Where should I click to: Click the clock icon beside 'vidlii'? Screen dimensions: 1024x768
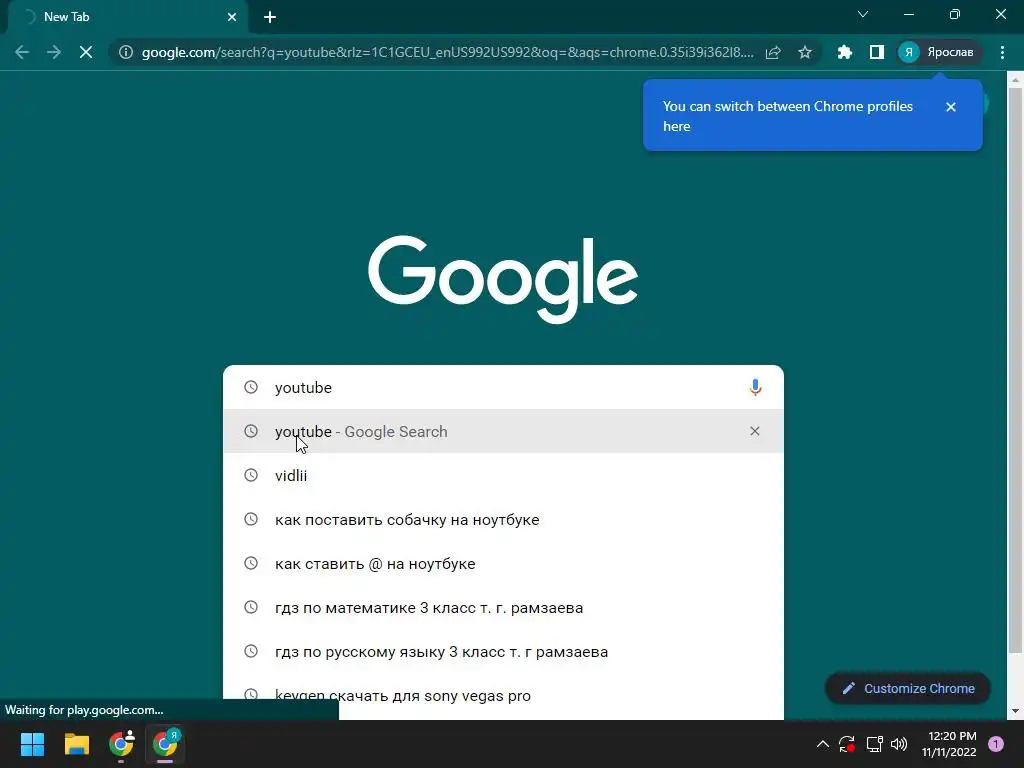point(251,475)
